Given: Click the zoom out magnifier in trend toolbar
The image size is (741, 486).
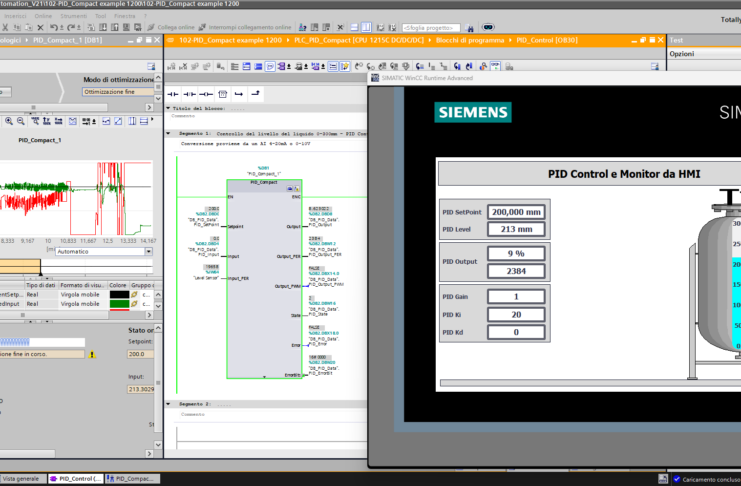Looking at the screenshot, I should pyautogui.click(x=21, y=122).
